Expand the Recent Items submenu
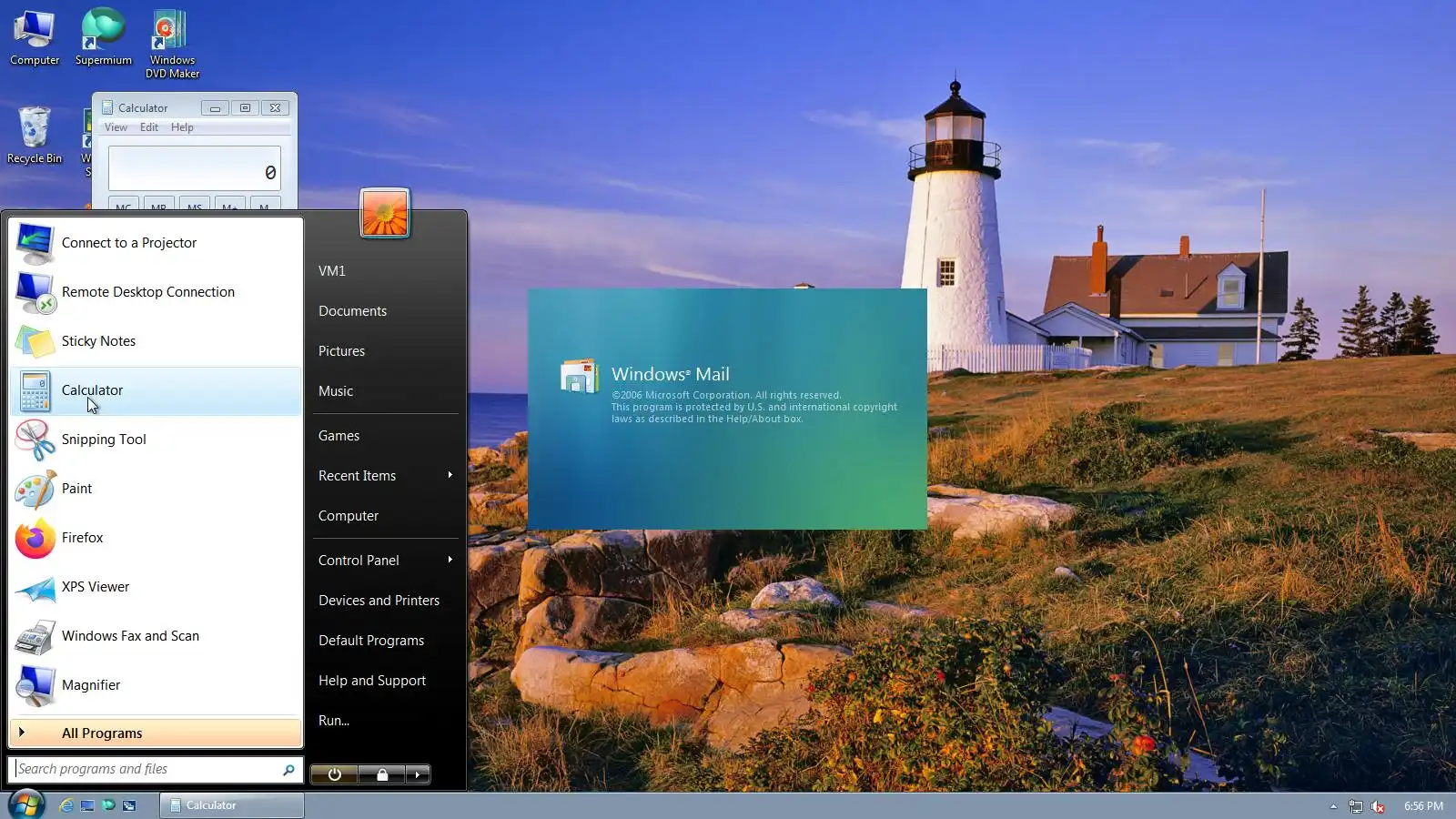This screenshot has height=819, width=1456. tap(385, 476)
